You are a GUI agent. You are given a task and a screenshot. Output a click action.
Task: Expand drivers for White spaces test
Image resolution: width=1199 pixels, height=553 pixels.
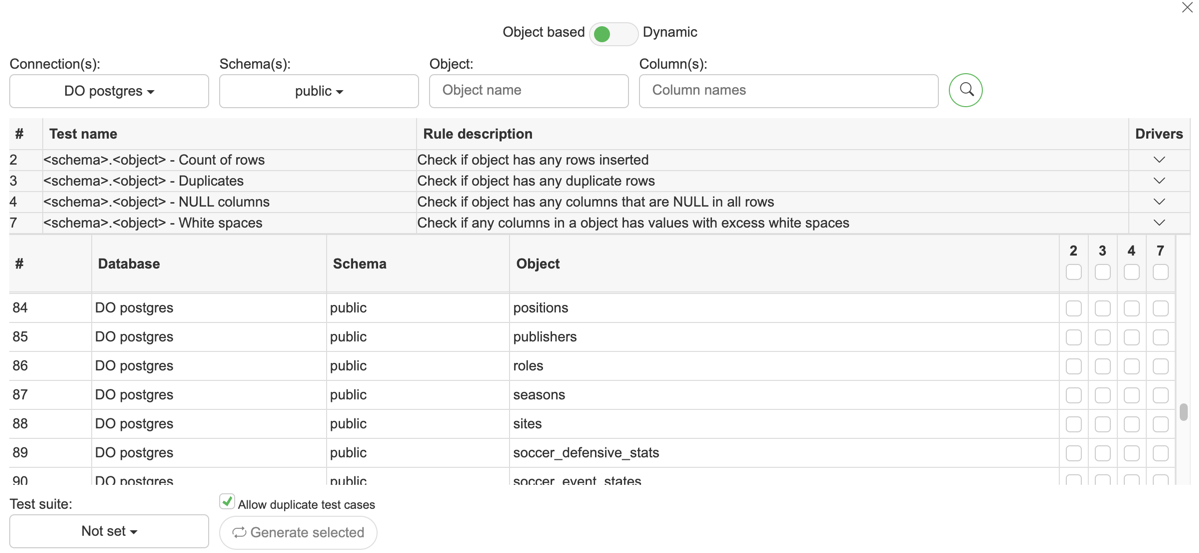tap(1159, 223)
